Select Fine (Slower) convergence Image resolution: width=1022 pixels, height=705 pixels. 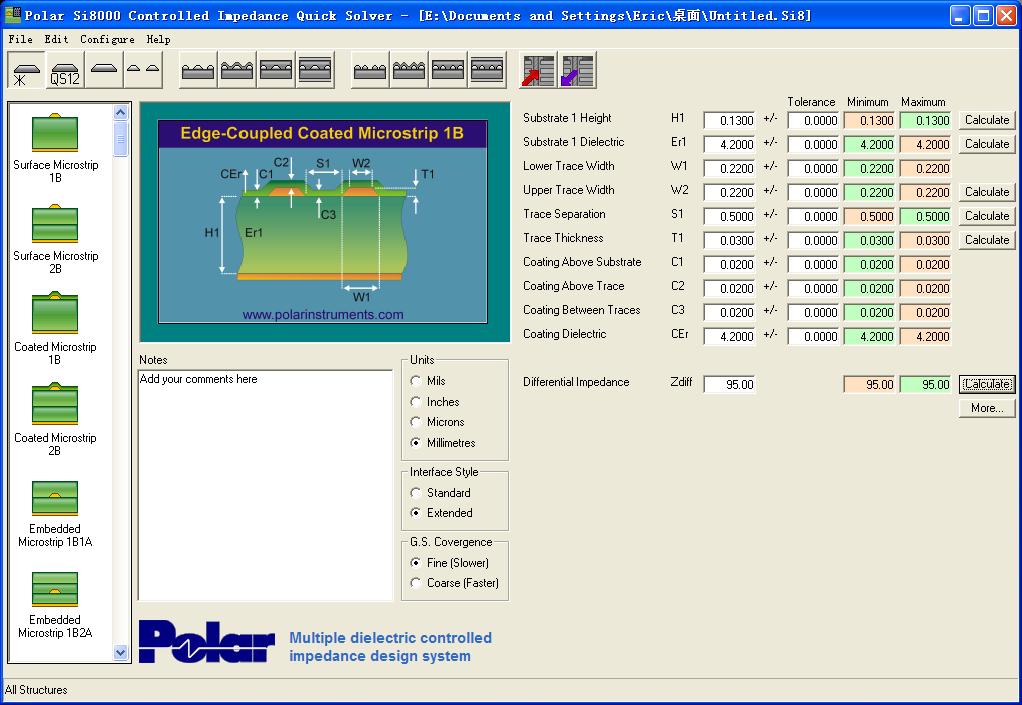tap(449, 562)
